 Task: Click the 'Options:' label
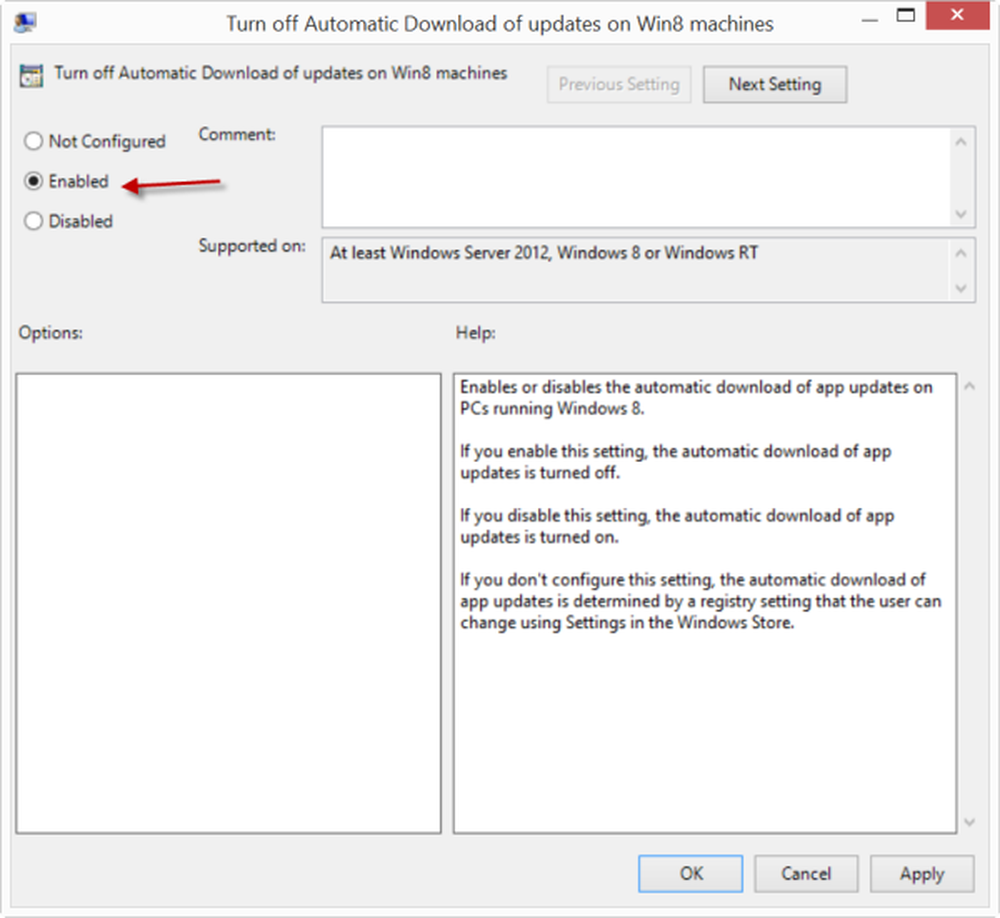(x=50, y=332)
